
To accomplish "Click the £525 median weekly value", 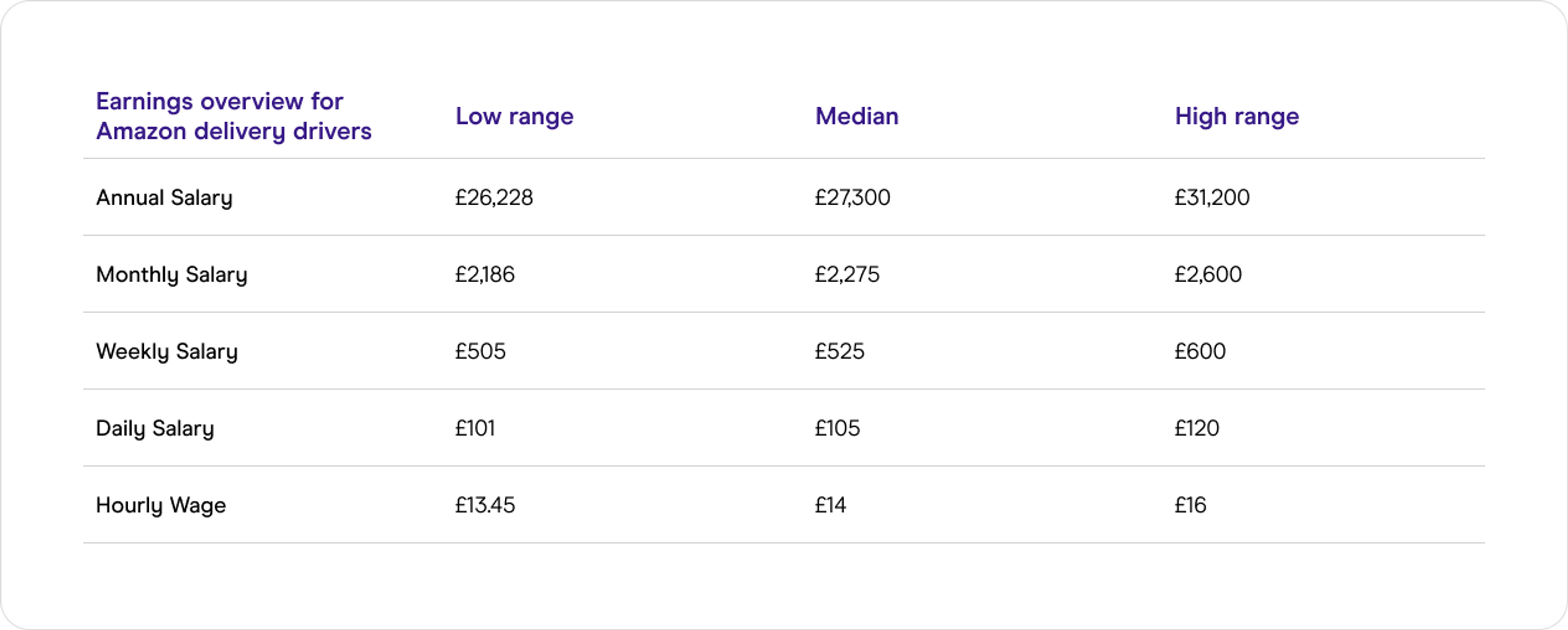I will (x=840, y=351).
